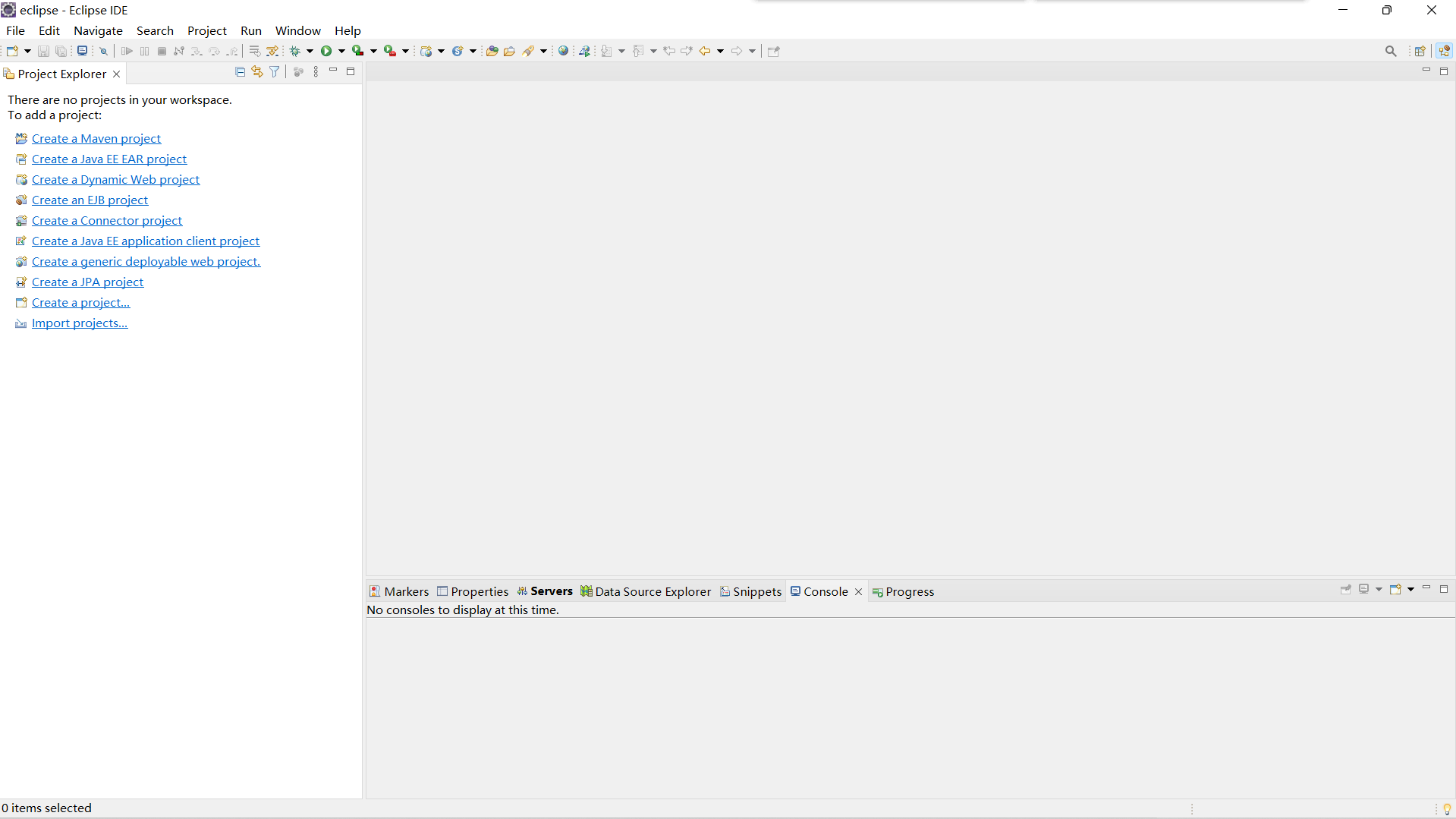Click the Coverage run icon
1456x819 pixels.
(358, 51)
